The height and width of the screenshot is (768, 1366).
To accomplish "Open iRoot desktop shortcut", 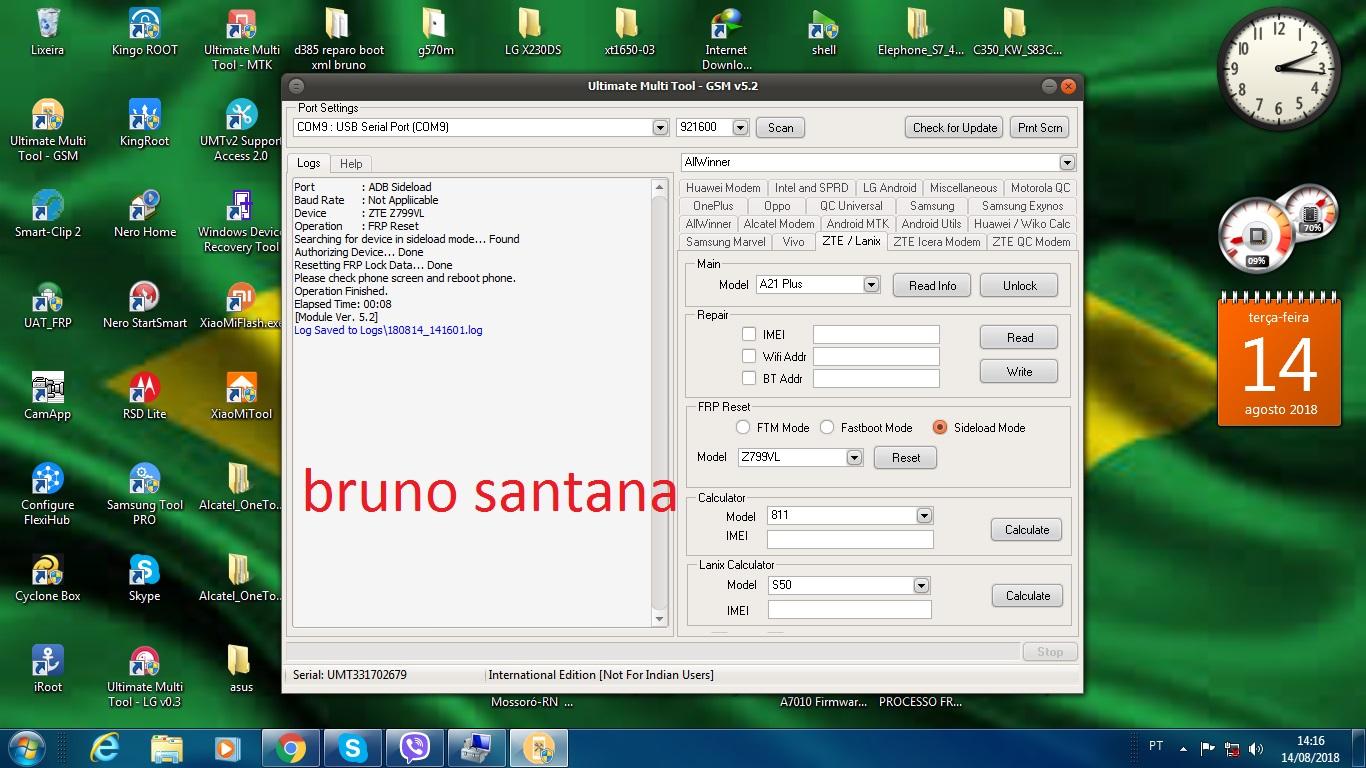I will pyautogui.click(x=47, y=669).
